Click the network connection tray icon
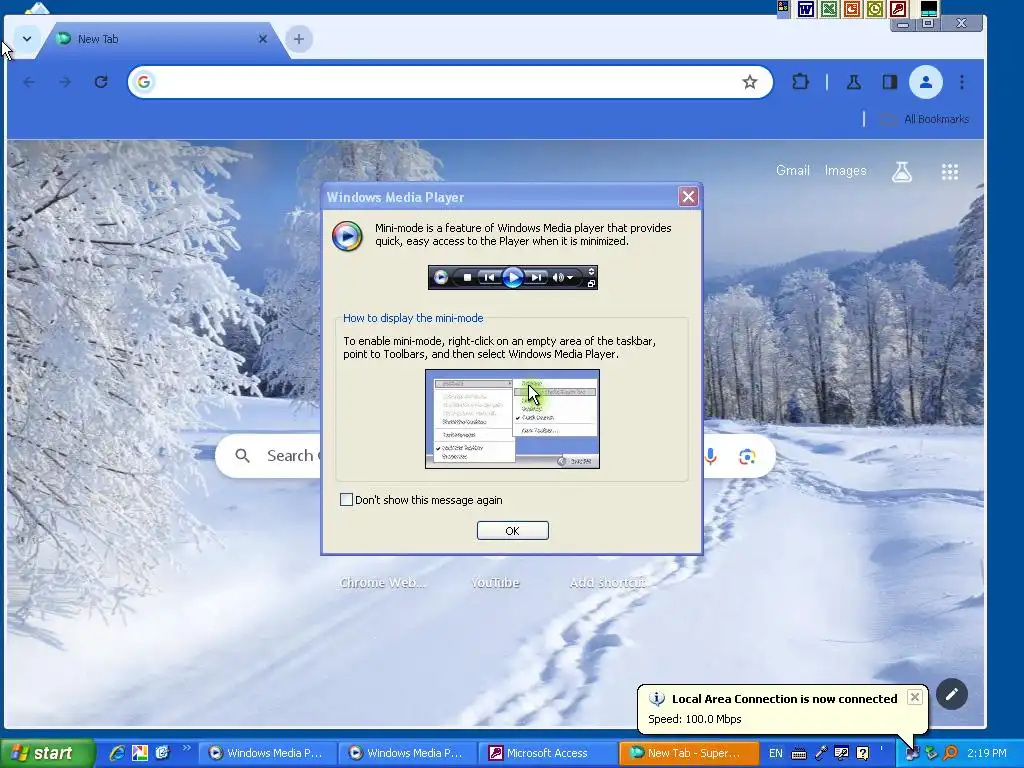This screenshot has width=1024, height=768. (912, 753)
